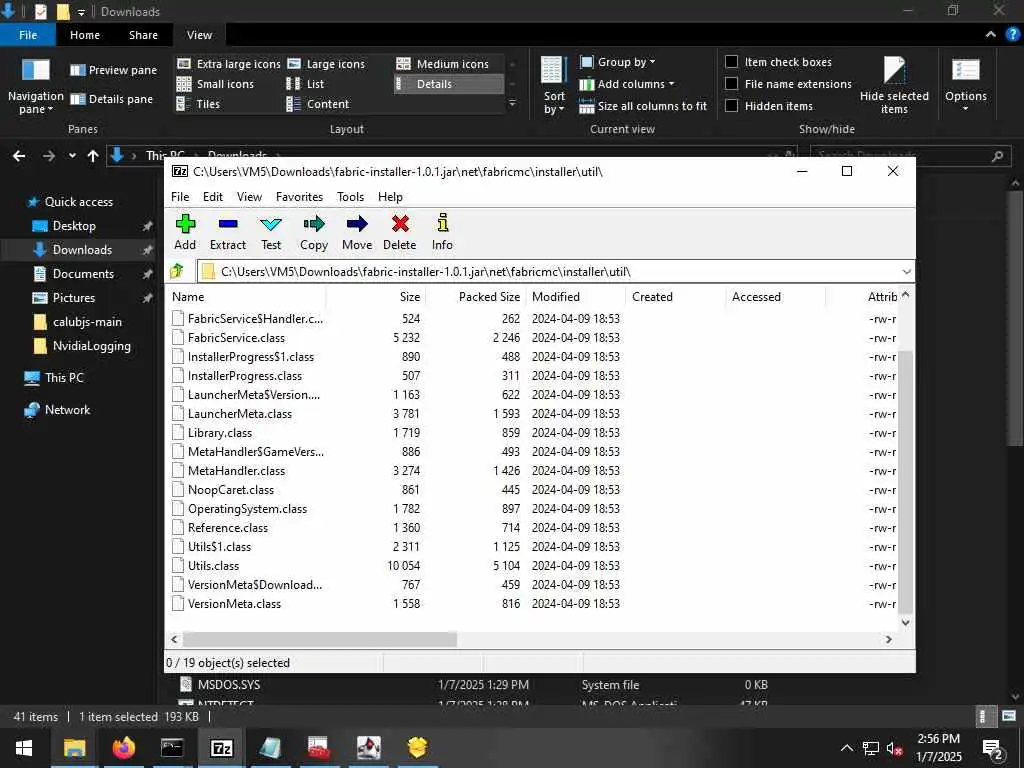Open the Sort by dropdown

(554, 86)
